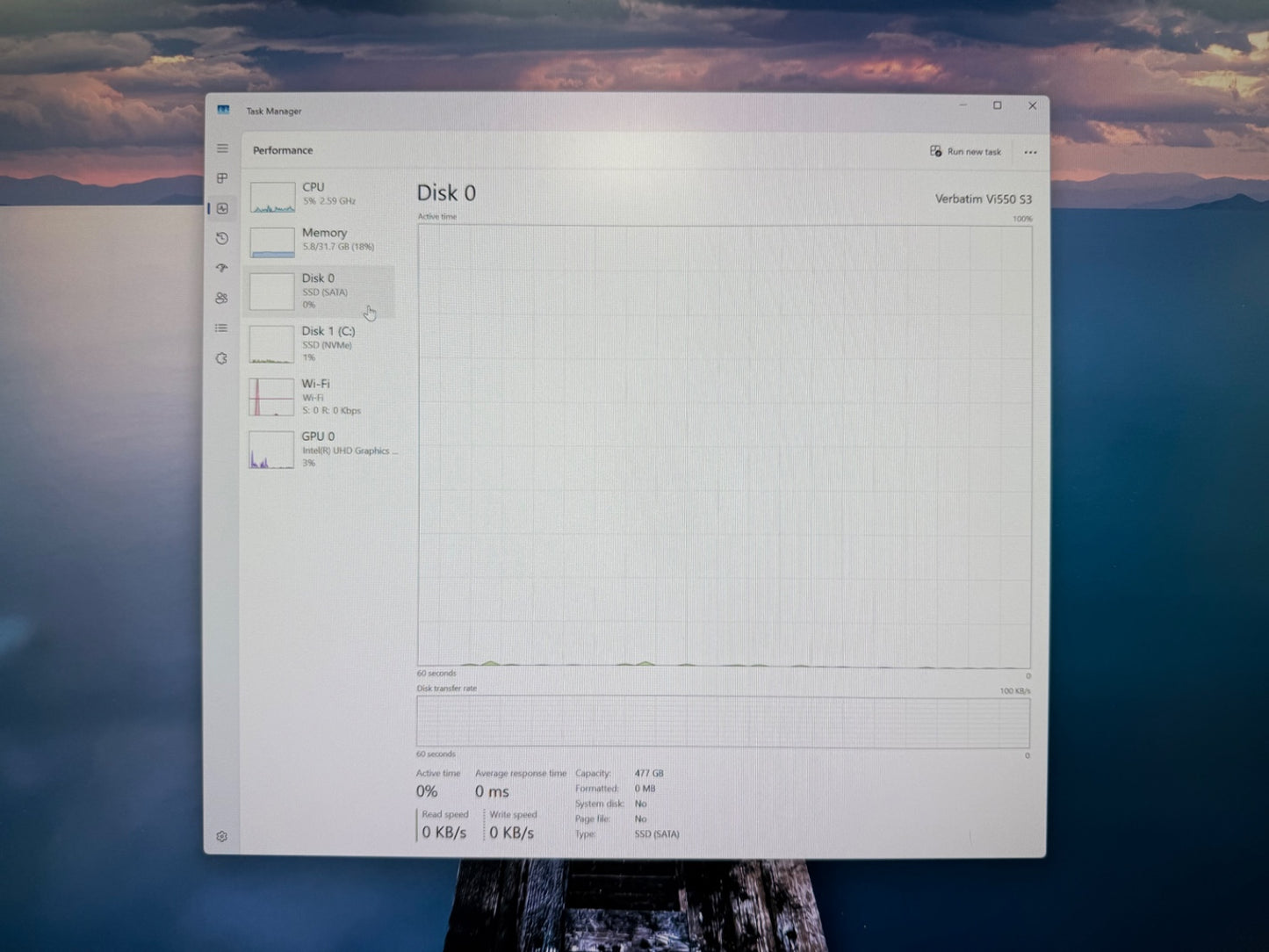Open Task Manager settings gear
The width and height of the screenshot is (1269, 952).
(x=221, y=837)
